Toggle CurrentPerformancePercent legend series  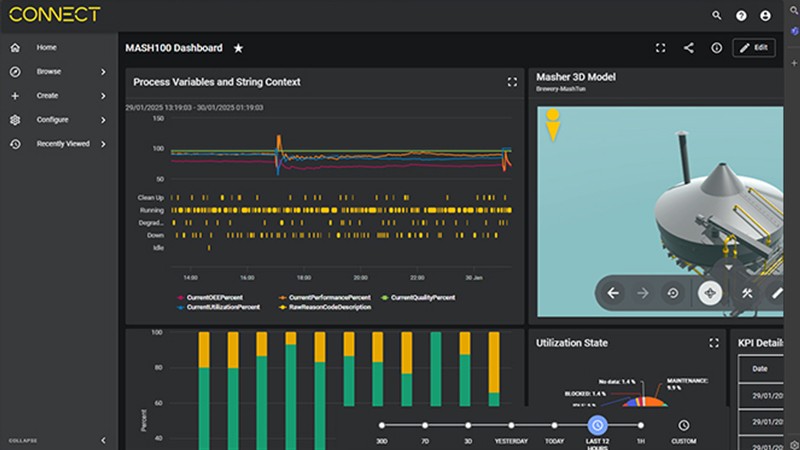(325, 297)
